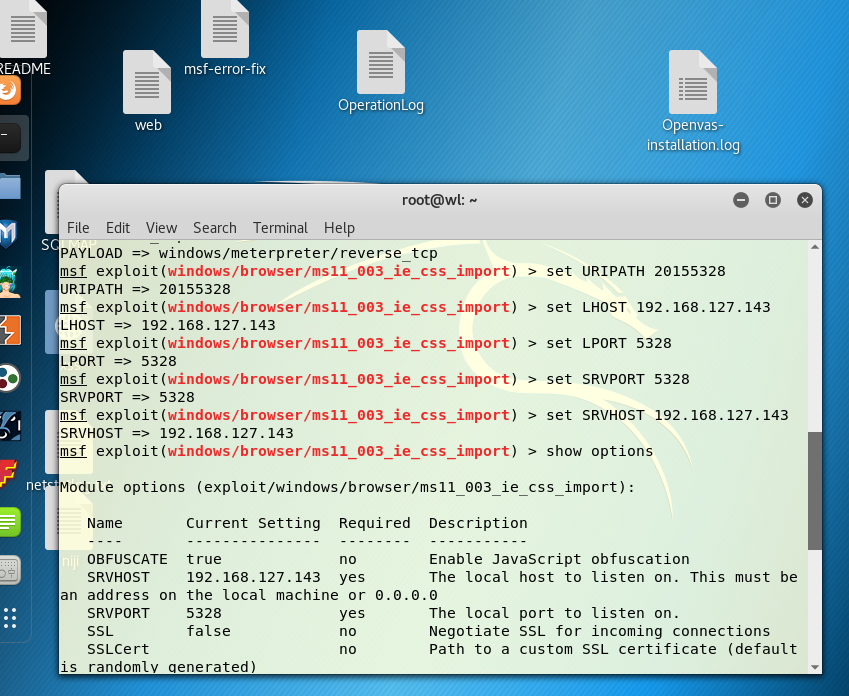Click the terminal scrollbar thumb
The height and width of the screenshot is (696, 849).
[x=815, y=491]
